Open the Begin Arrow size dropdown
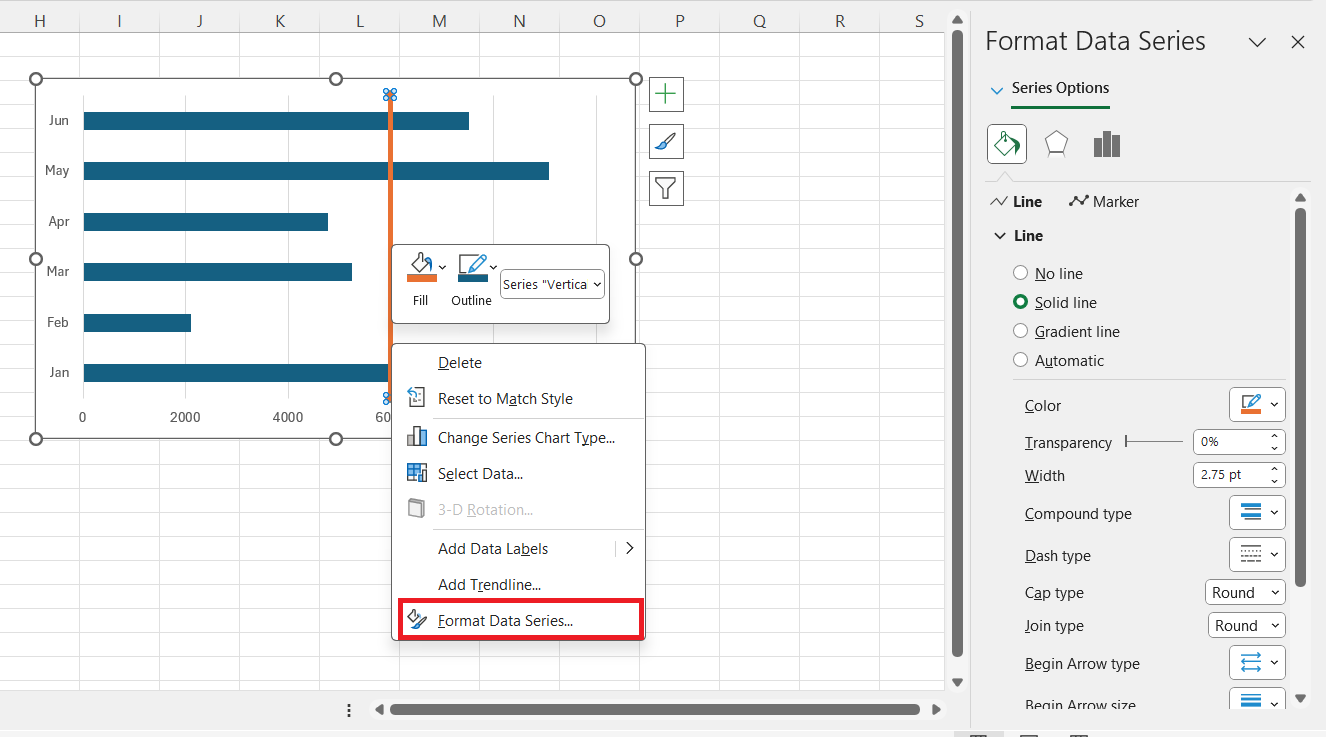This screenshot has width=1326, height=737. click(x=1257, y=700)
